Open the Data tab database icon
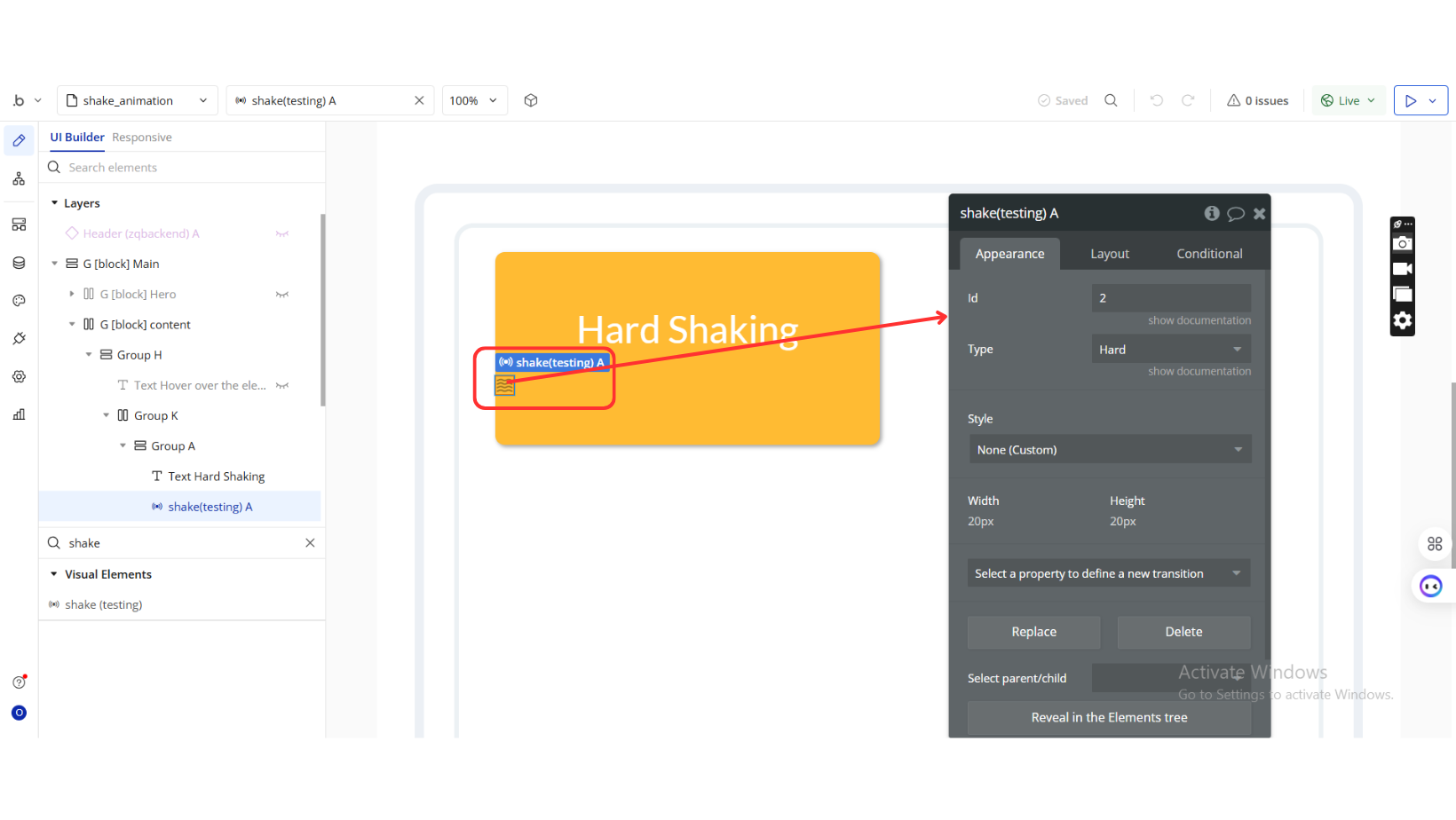Viewport: 1456px width, 820px height. [19, 263]
